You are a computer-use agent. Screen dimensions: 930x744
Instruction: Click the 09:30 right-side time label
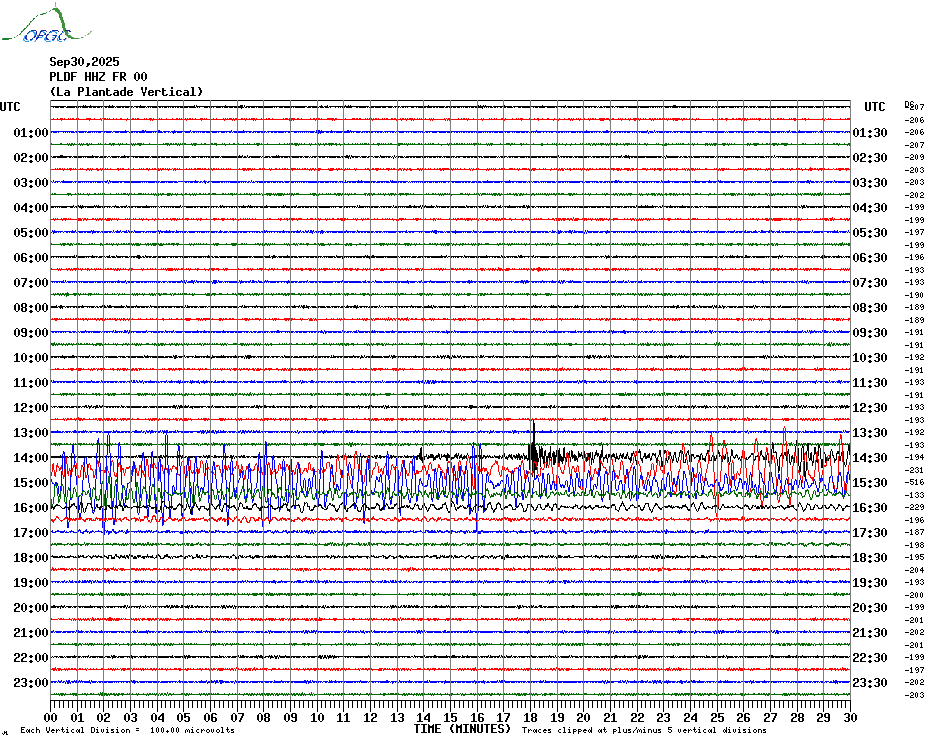click(x=870, y=333)
